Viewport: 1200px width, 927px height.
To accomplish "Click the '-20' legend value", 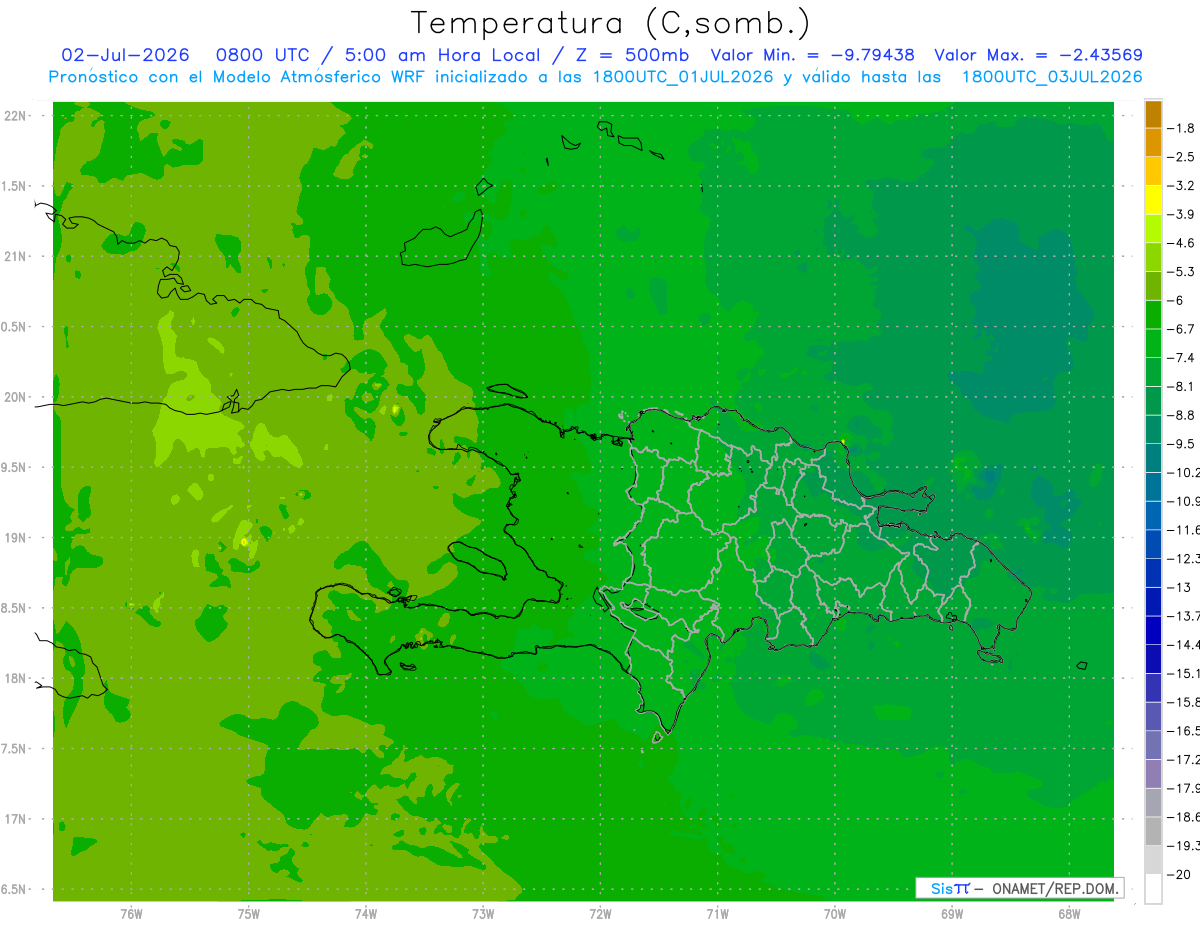I will click(1178, 874).
